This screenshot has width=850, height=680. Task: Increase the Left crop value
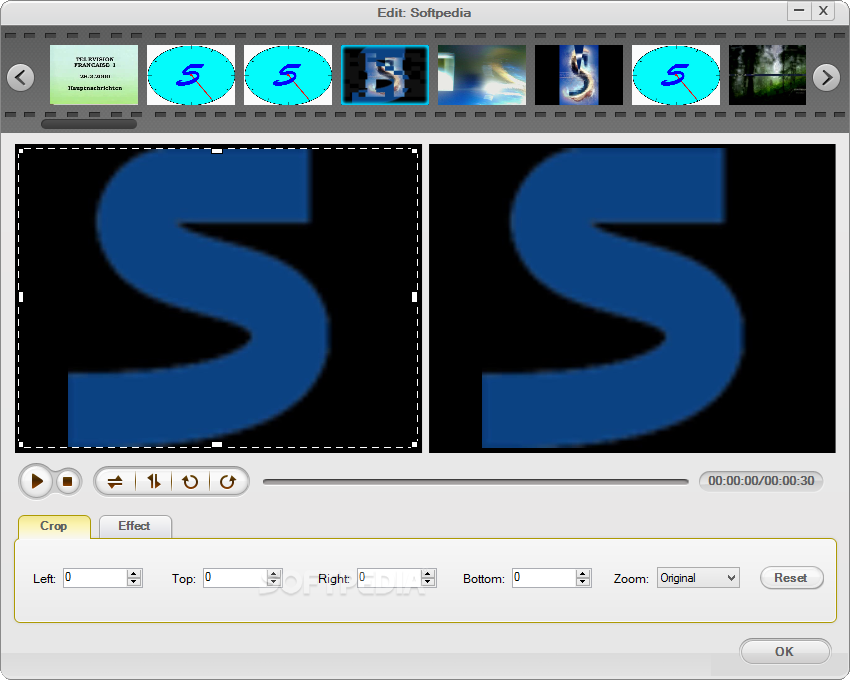point(134,574)
